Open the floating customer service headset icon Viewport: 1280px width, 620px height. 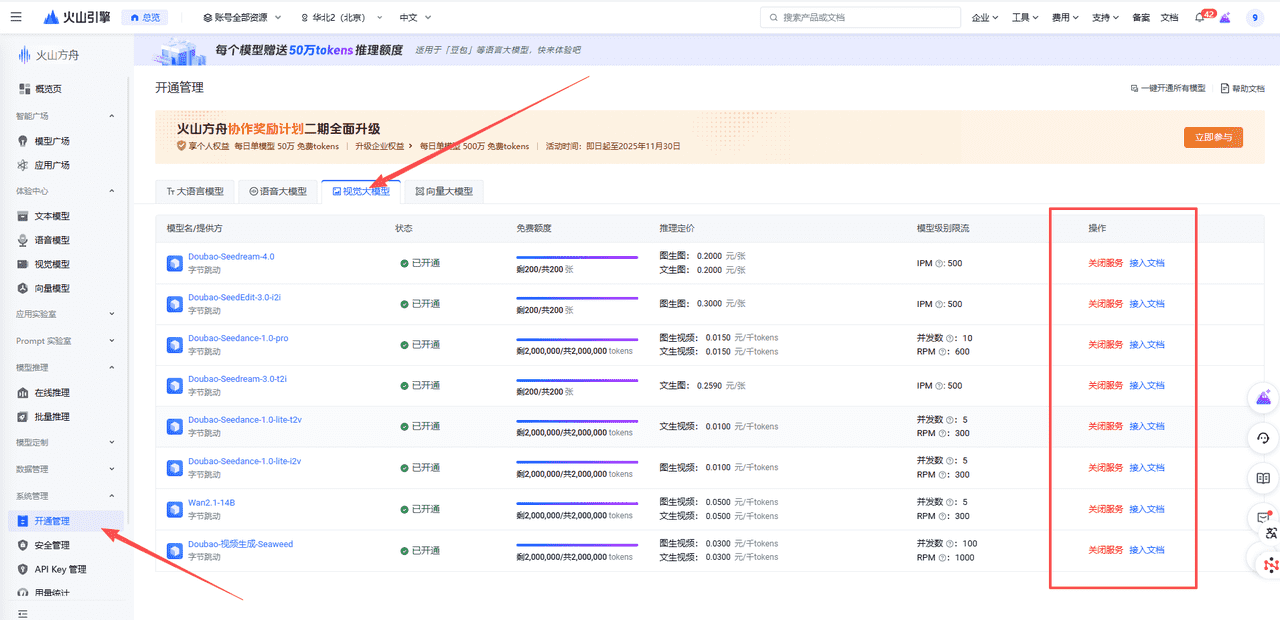pos(1262,438)
